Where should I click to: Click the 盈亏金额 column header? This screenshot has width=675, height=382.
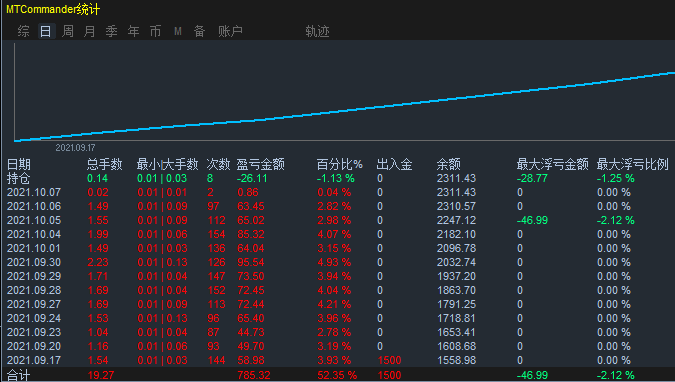pos(260,164)
